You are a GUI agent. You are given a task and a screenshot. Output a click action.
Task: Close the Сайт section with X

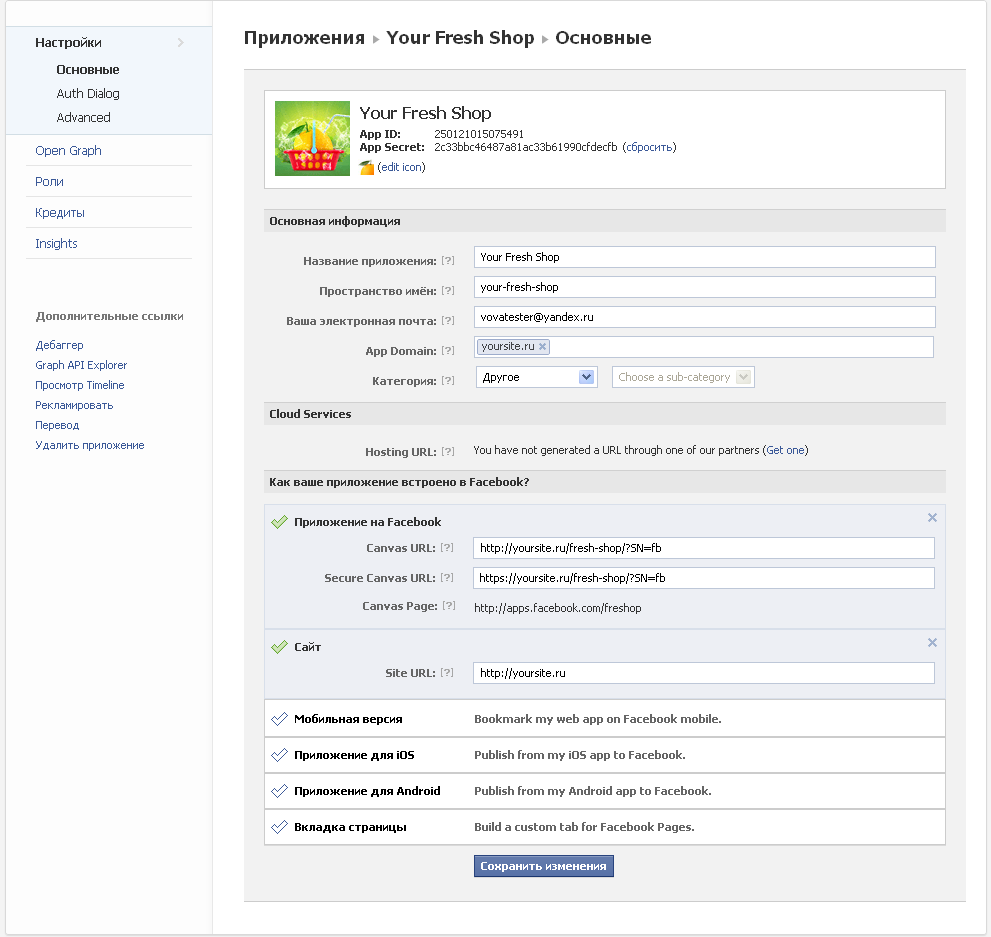pyautogui.click(x=932, y=643)
